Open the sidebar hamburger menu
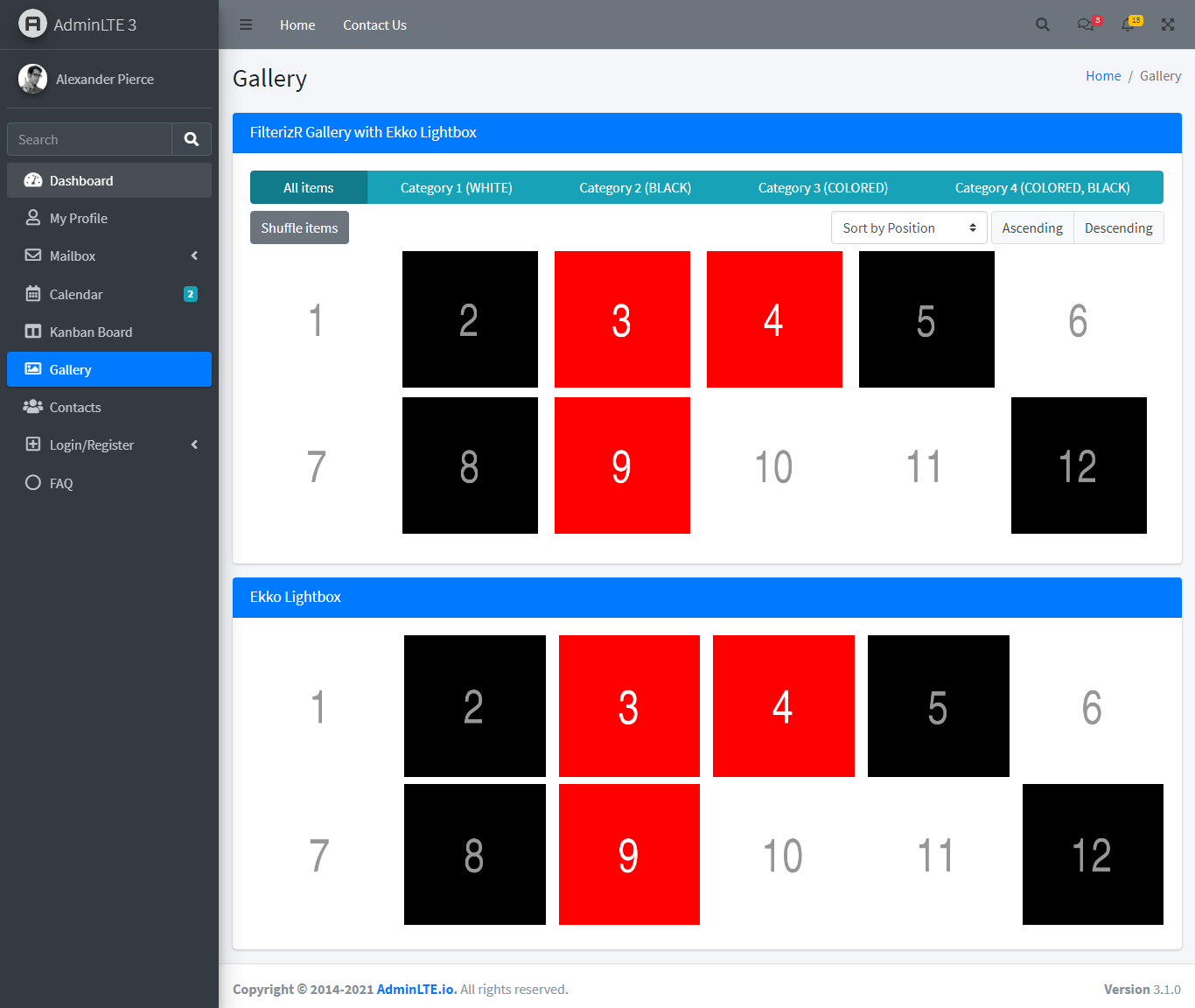This screenshot has width=1195, height=1008. (x=246, y=24)
